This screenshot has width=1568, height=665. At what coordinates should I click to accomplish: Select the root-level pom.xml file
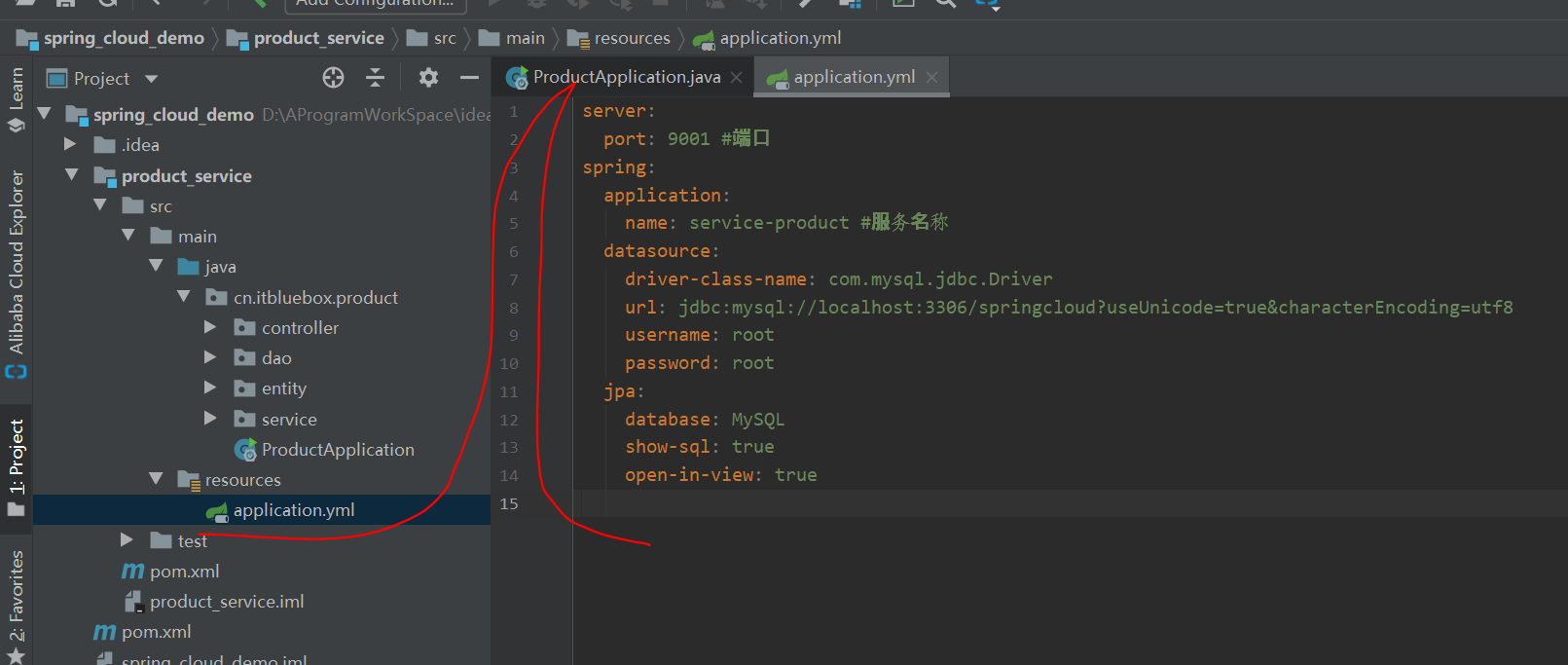[157, 632]
